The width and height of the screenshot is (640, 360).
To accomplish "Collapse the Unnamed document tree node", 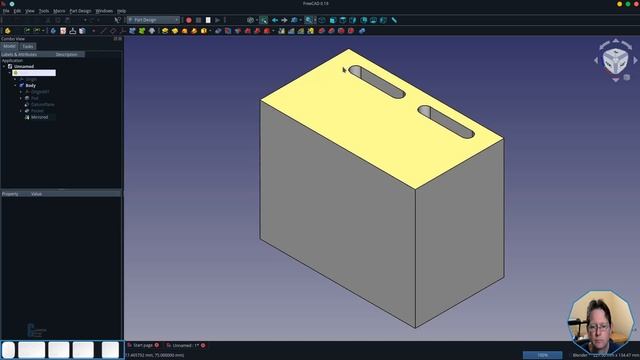I will tap(4, 67).
